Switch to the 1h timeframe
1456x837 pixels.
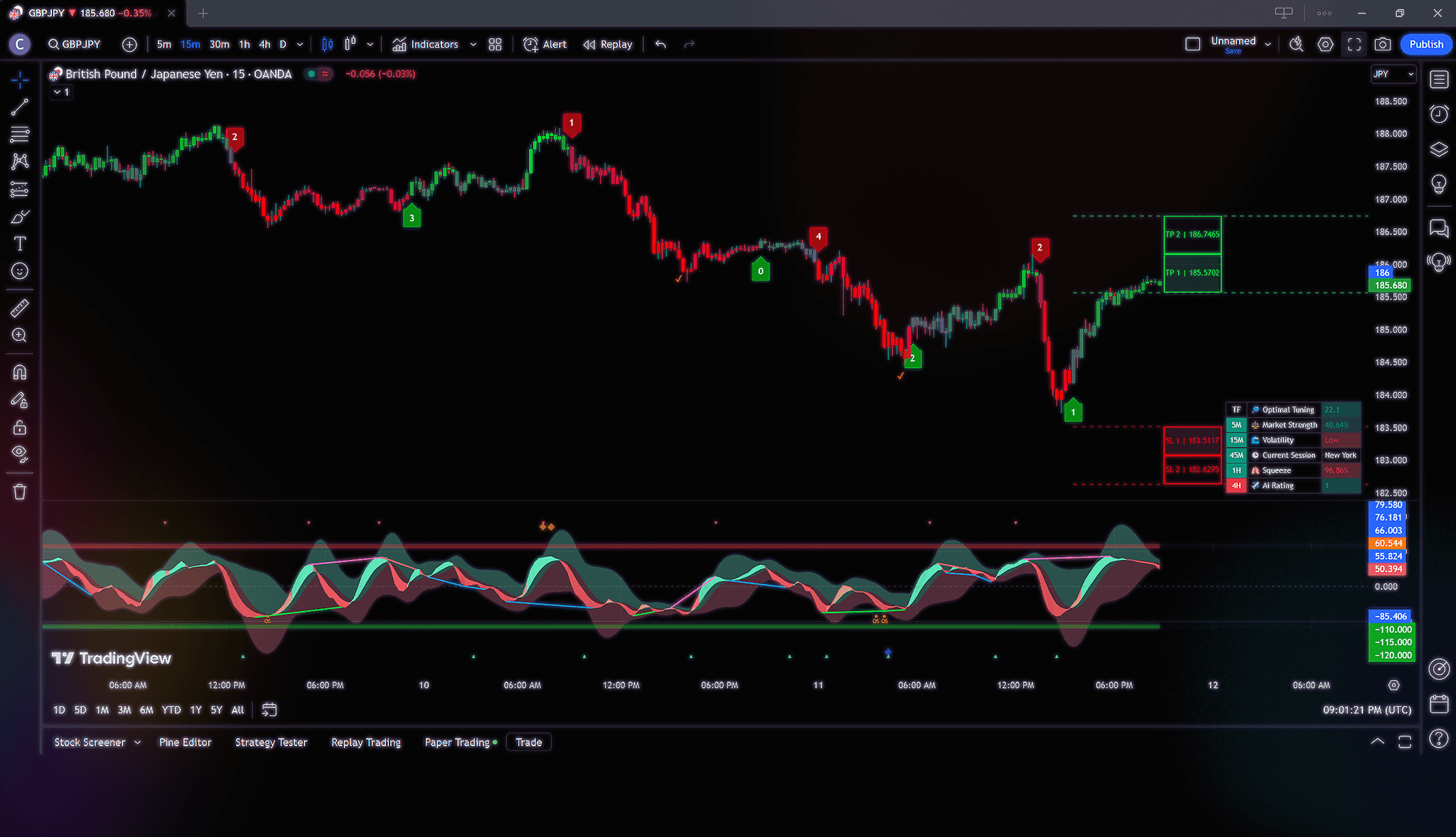tap(245, 44)
